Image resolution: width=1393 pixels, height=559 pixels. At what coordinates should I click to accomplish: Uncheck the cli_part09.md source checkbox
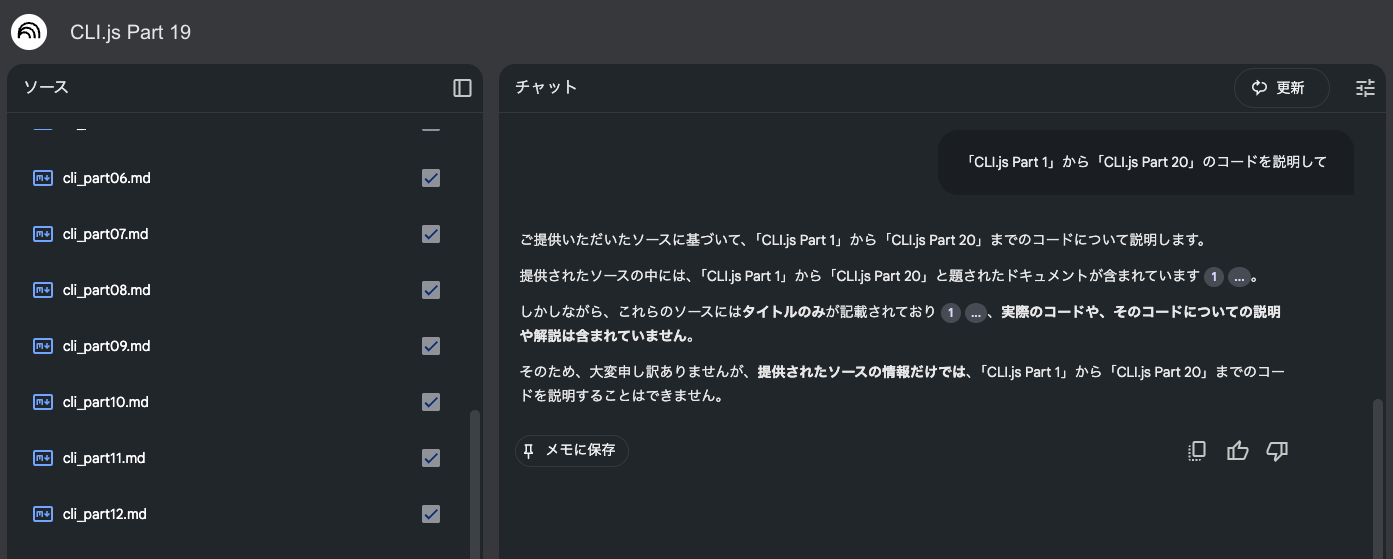[x=431, y=346]
